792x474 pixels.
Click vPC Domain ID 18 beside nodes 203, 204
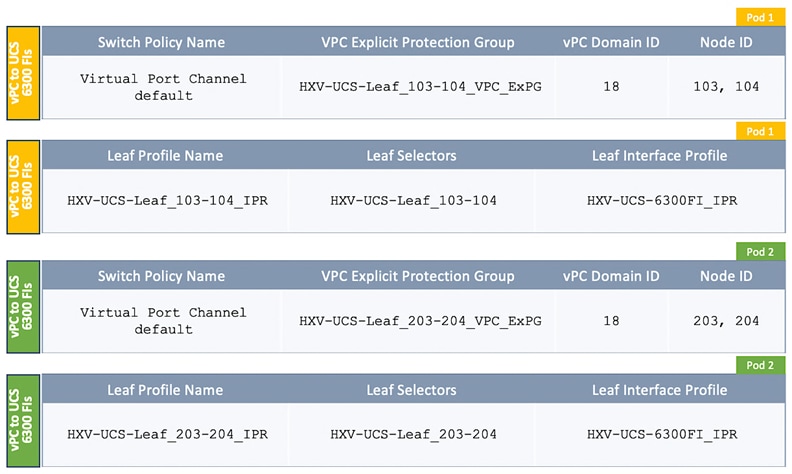click(x=611, y=321)
